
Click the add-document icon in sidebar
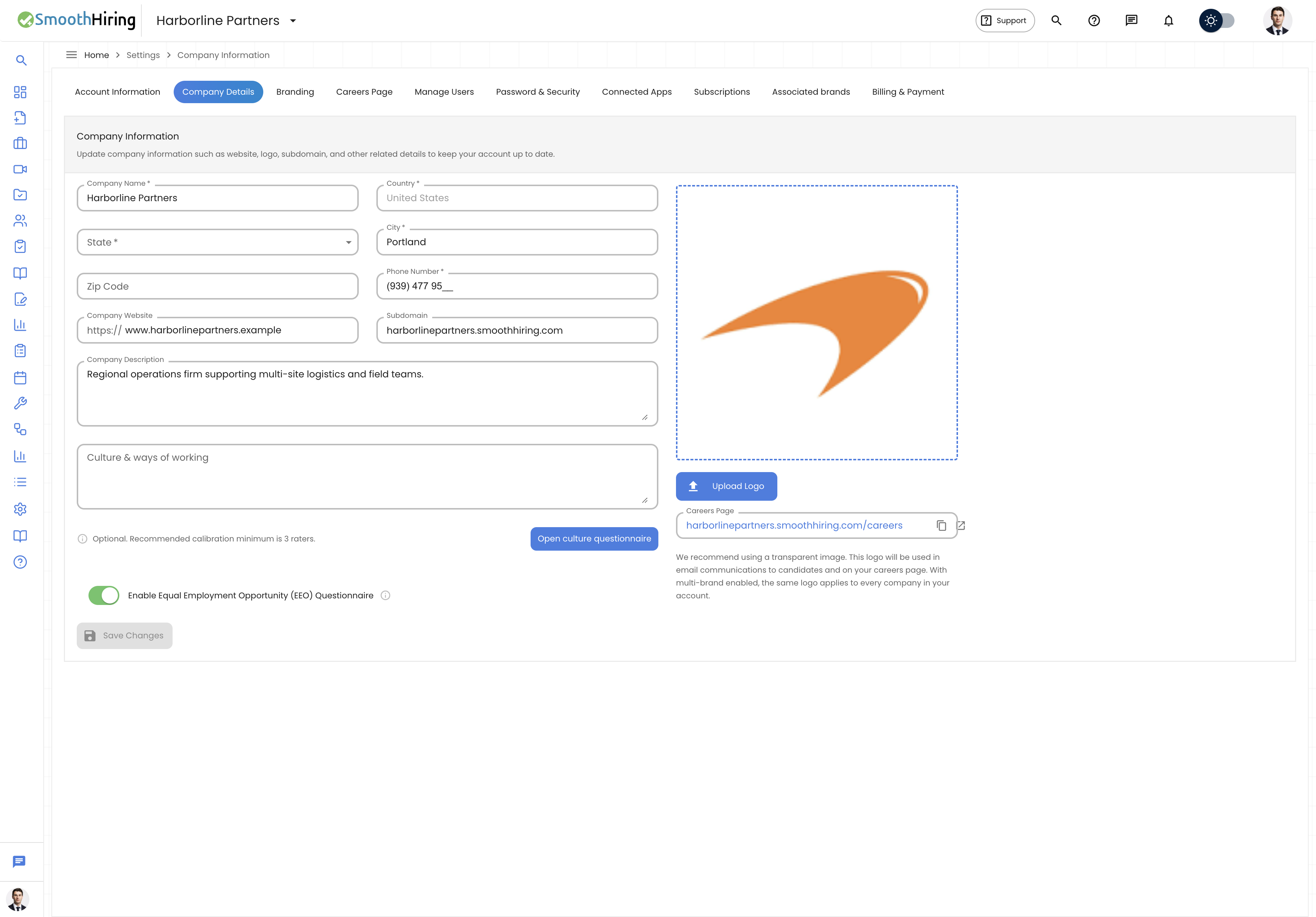click(x=20, y=117)
